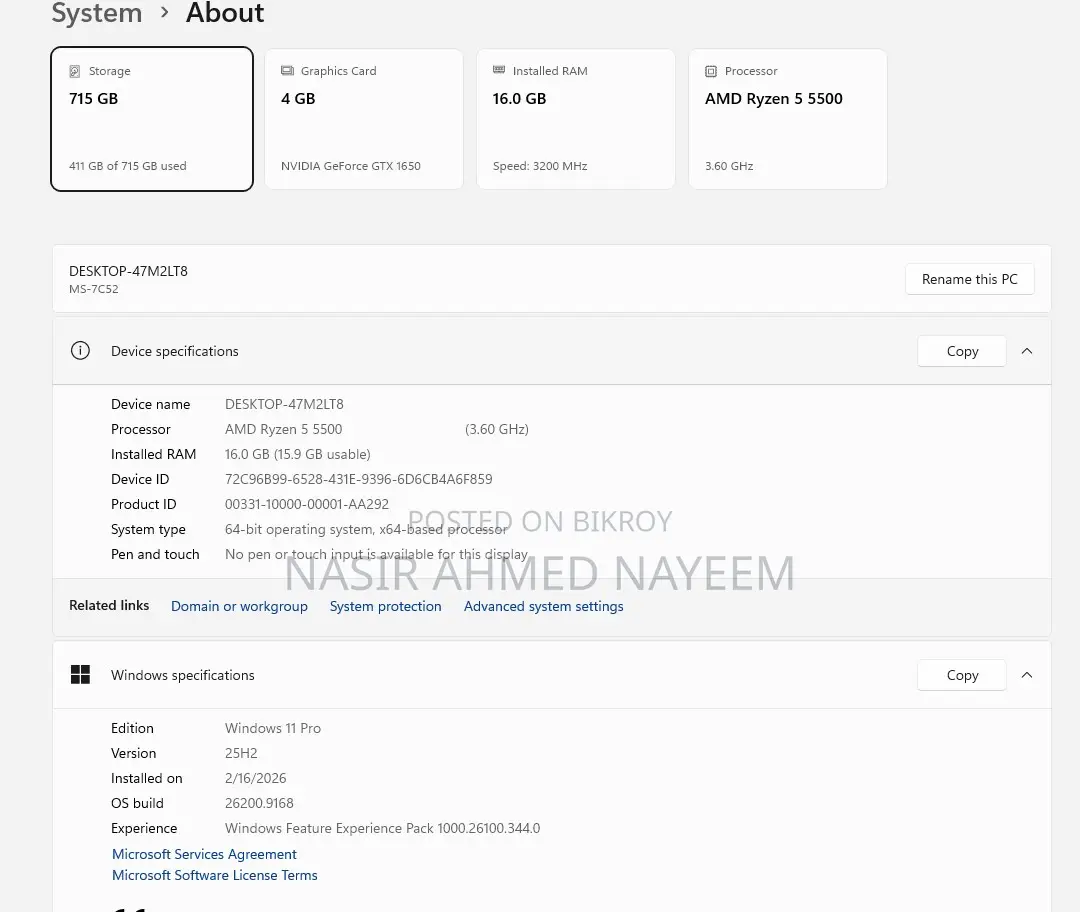1080x912 pixels.
Task: Select the System type value text
Action: pos(366,529)
